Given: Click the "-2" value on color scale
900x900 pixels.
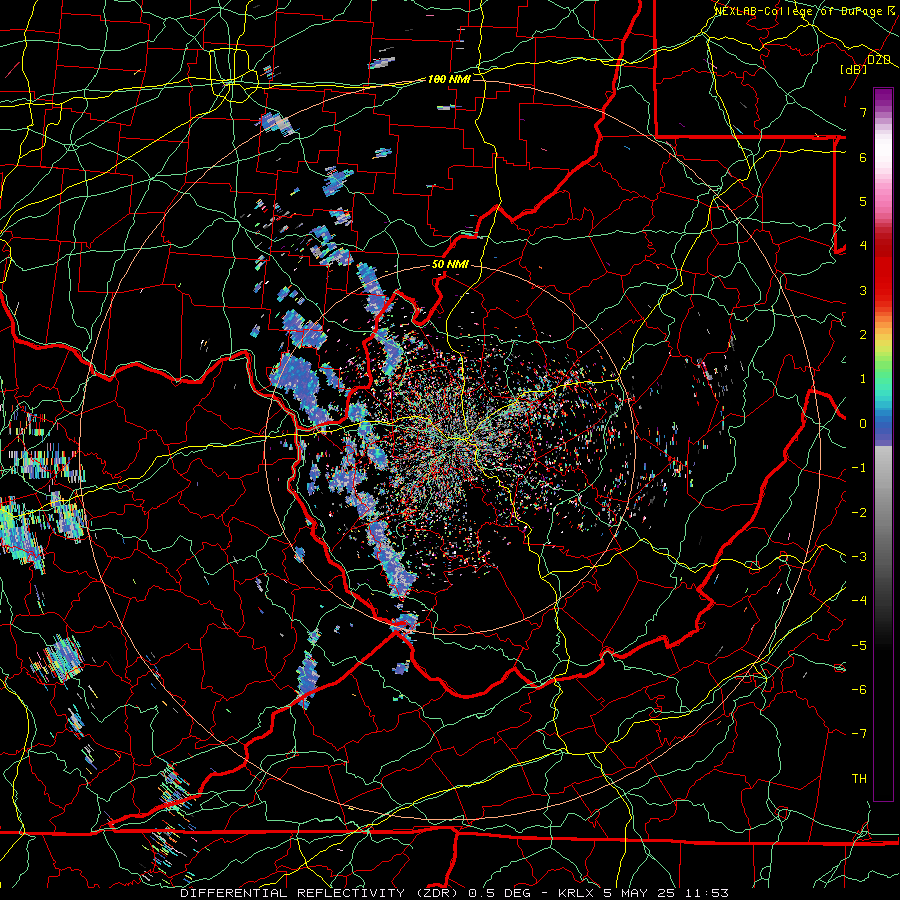Looking at the screenshot, I should tap(859, 513).
